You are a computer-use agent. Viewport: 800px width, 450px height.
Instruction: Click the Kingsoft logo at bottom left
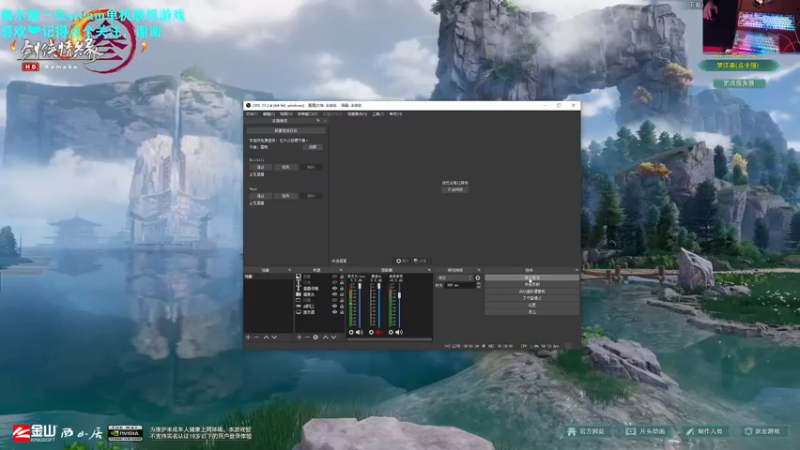[x=35, y=433]
